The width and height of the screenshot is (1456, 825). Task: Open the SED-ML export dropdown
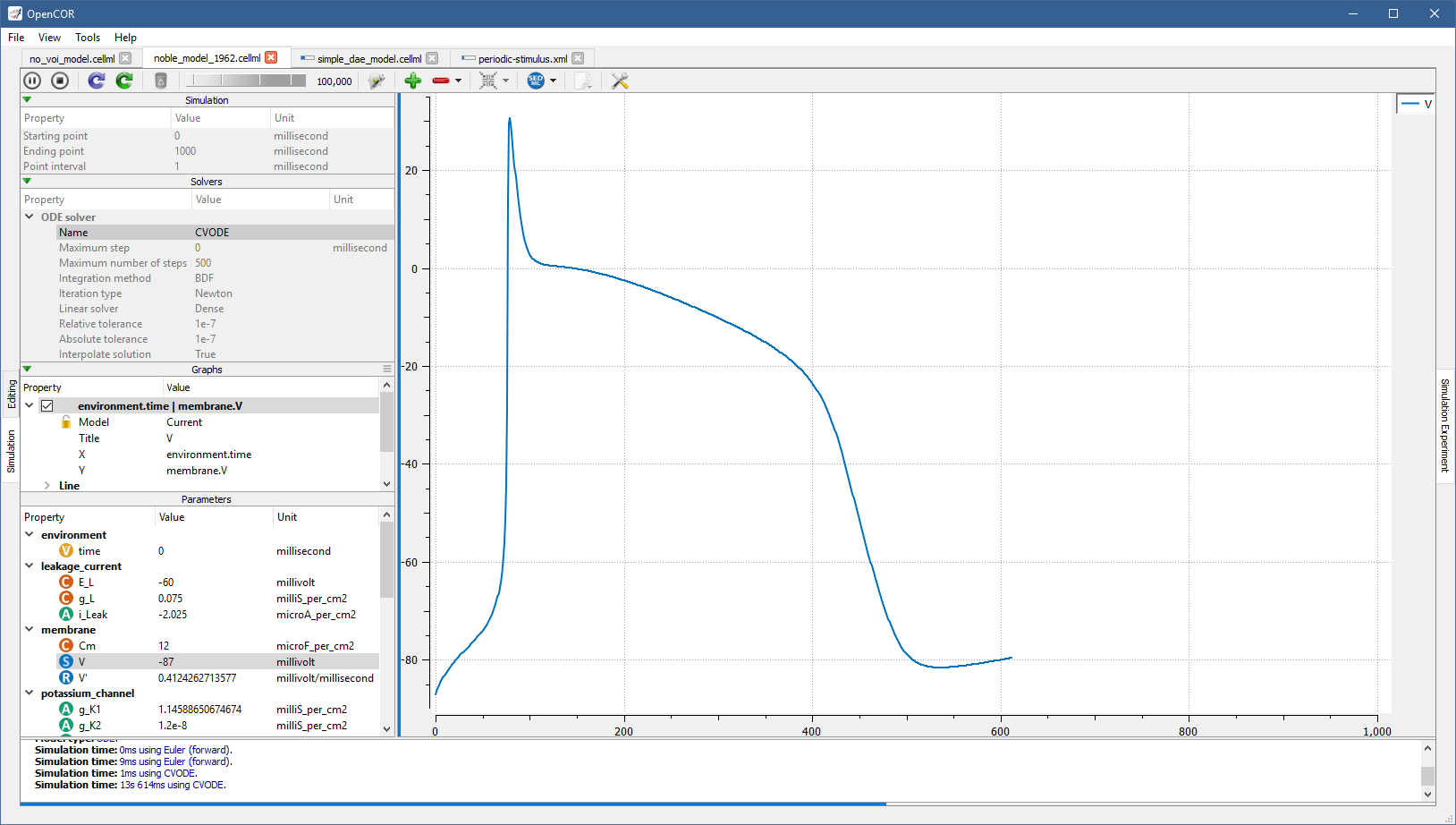point(553,81)
